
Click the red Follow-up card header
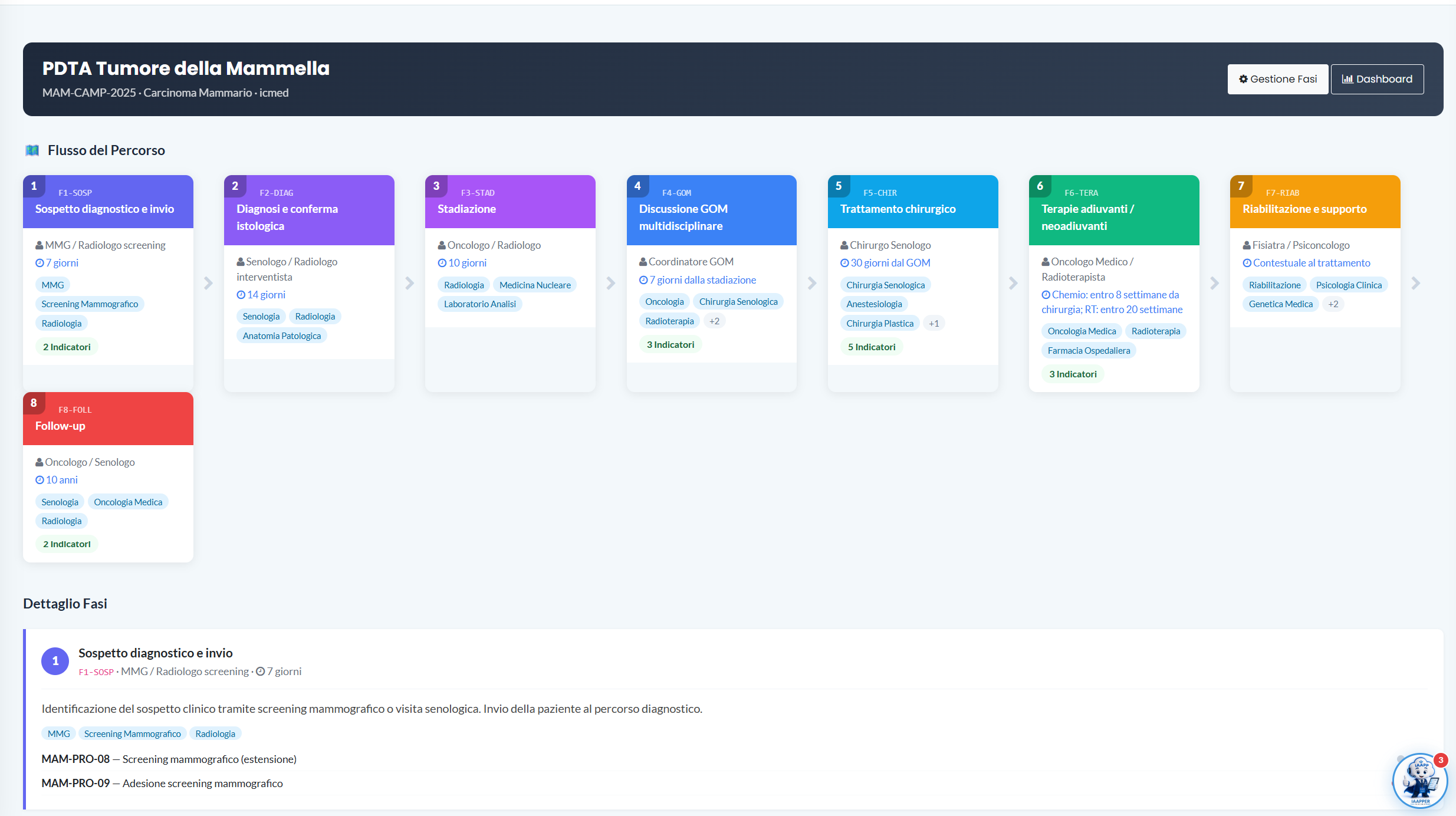108,419
